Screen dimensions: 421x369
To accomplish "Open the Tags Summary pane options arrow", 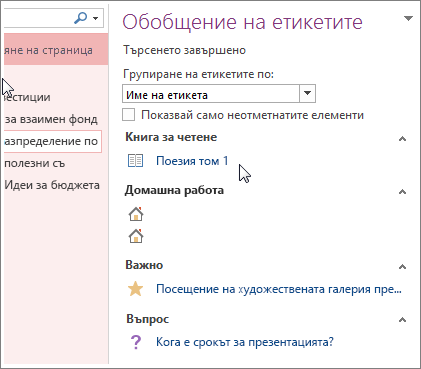I will click(x=408, y=18).
